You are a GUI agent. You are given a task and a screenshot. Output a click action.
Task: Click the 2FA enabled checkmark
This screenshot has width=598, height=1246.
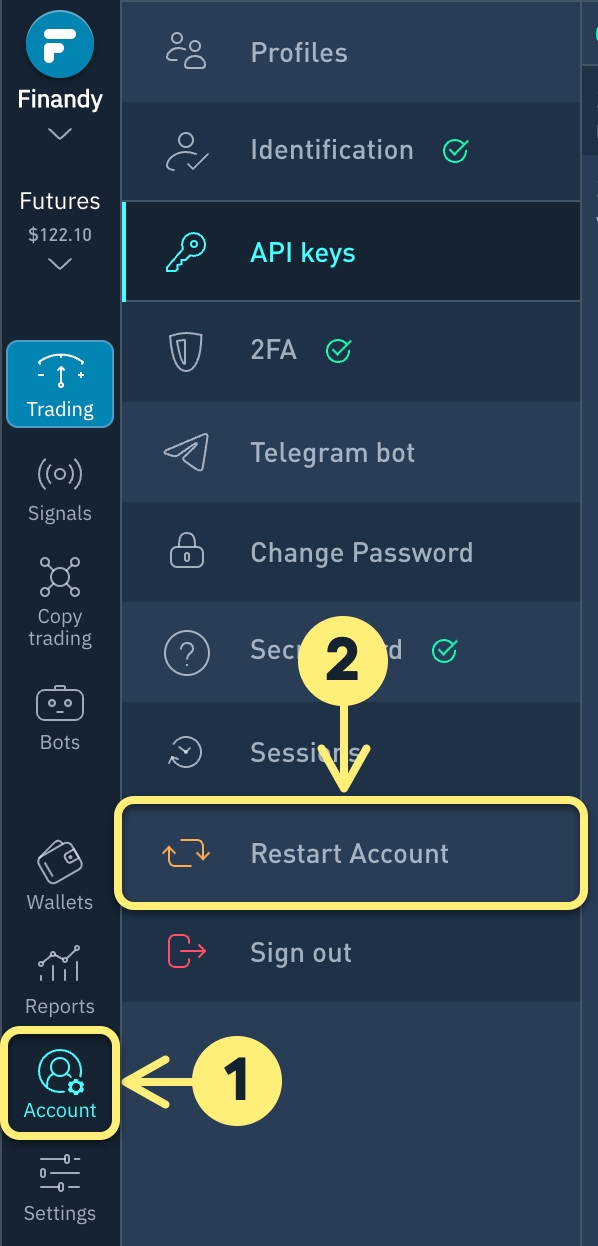(x=339, y=351)
